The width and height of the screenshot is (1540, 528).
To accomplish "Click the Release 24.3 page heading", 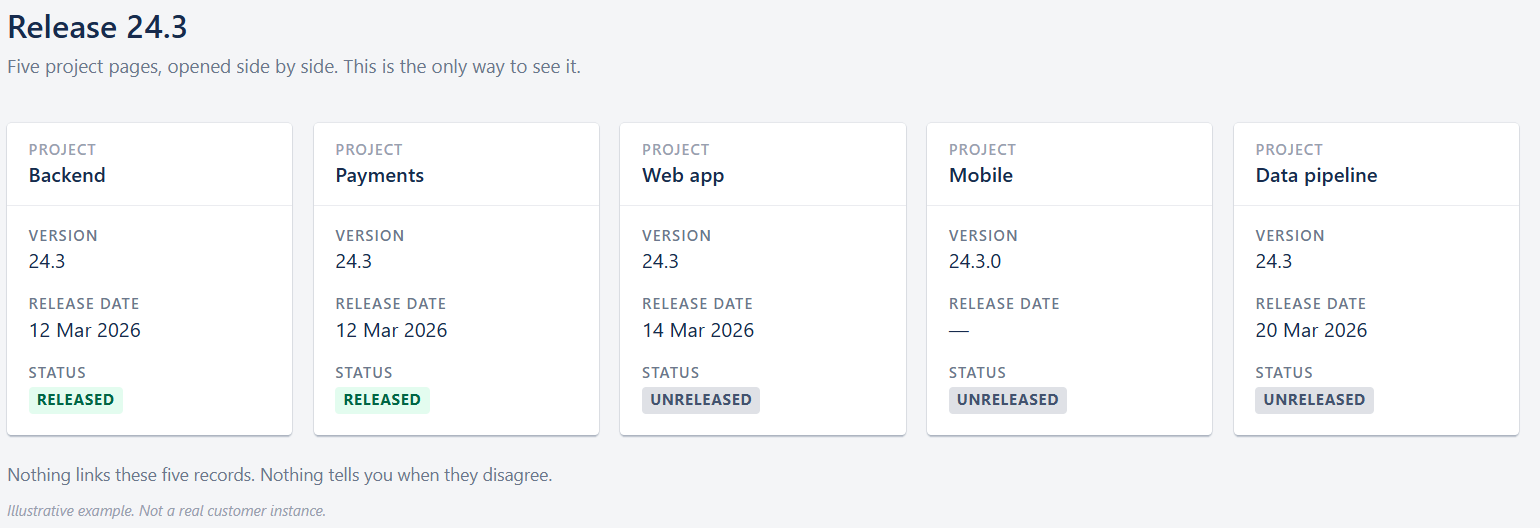I will click(97, 27).
